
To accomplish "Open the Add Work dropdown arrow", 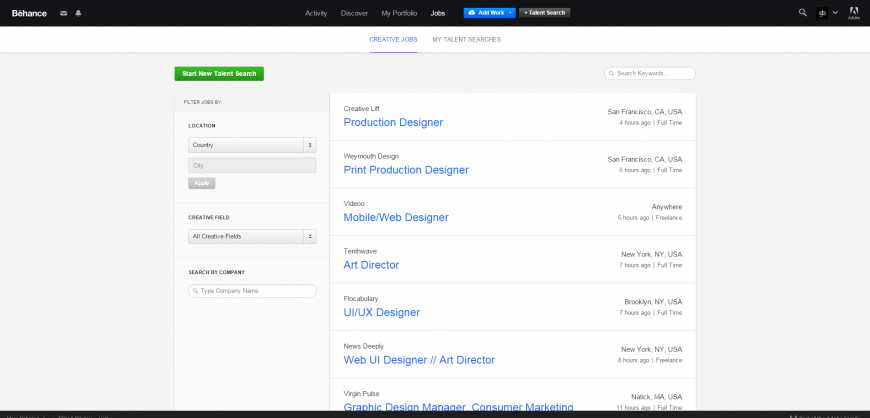I will [x=510, y=13].
